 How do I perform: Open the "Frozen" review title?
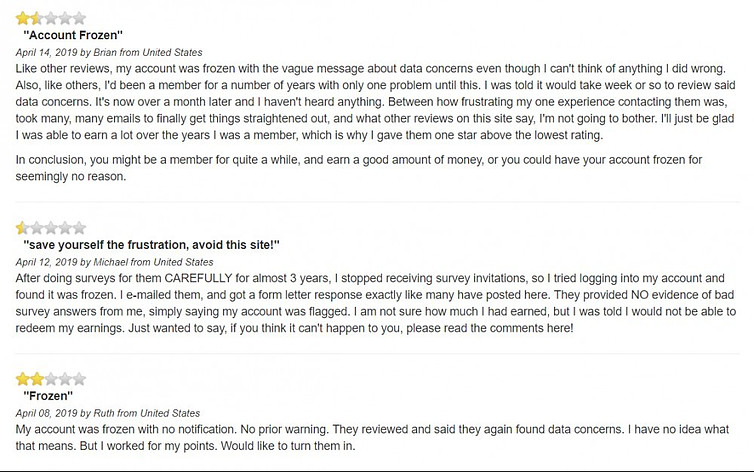point(48,396)
